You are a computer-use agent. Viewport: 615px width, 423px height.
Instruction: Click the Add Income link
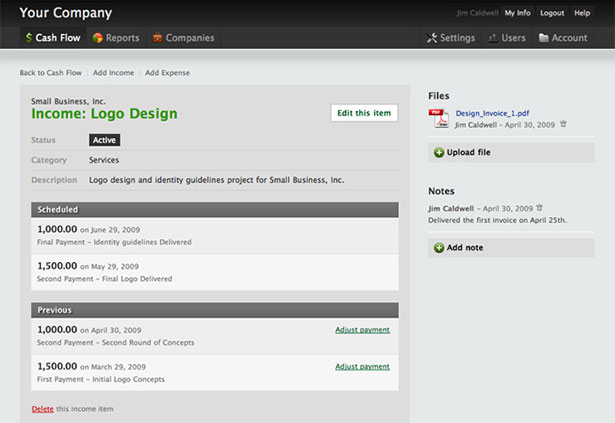coord(113,73)
